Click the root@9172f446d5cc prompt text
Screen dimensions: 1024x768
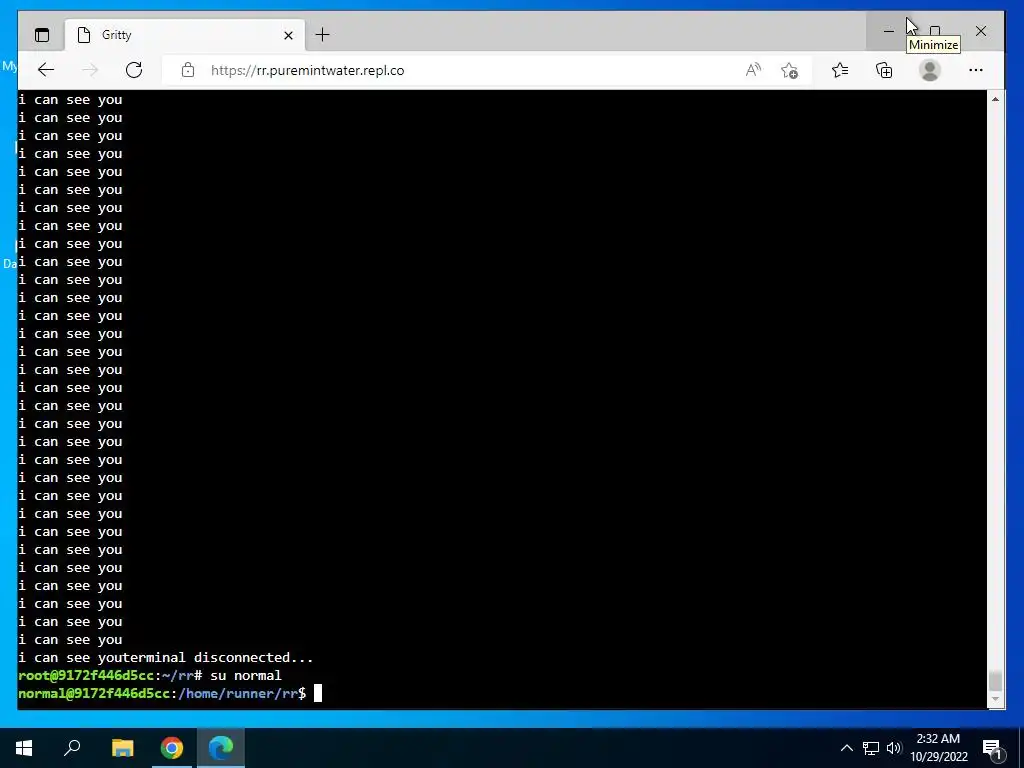pos(86,675)
